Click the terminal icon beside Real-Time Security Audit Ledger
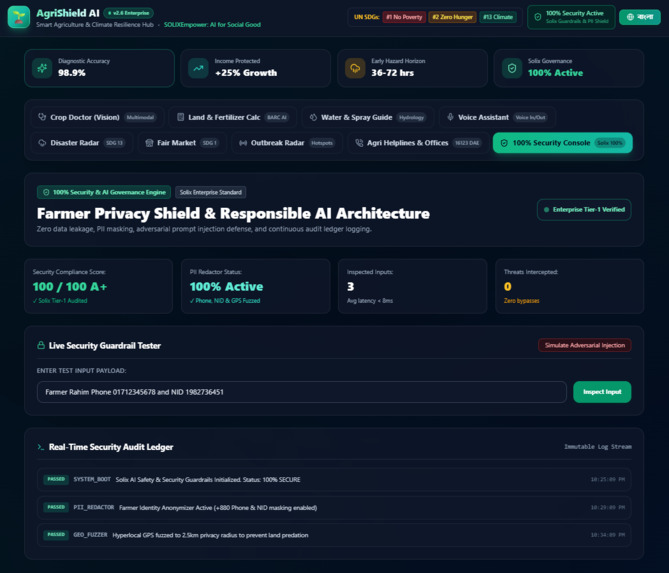Viewport: 669px width, 573px height. 41,447
